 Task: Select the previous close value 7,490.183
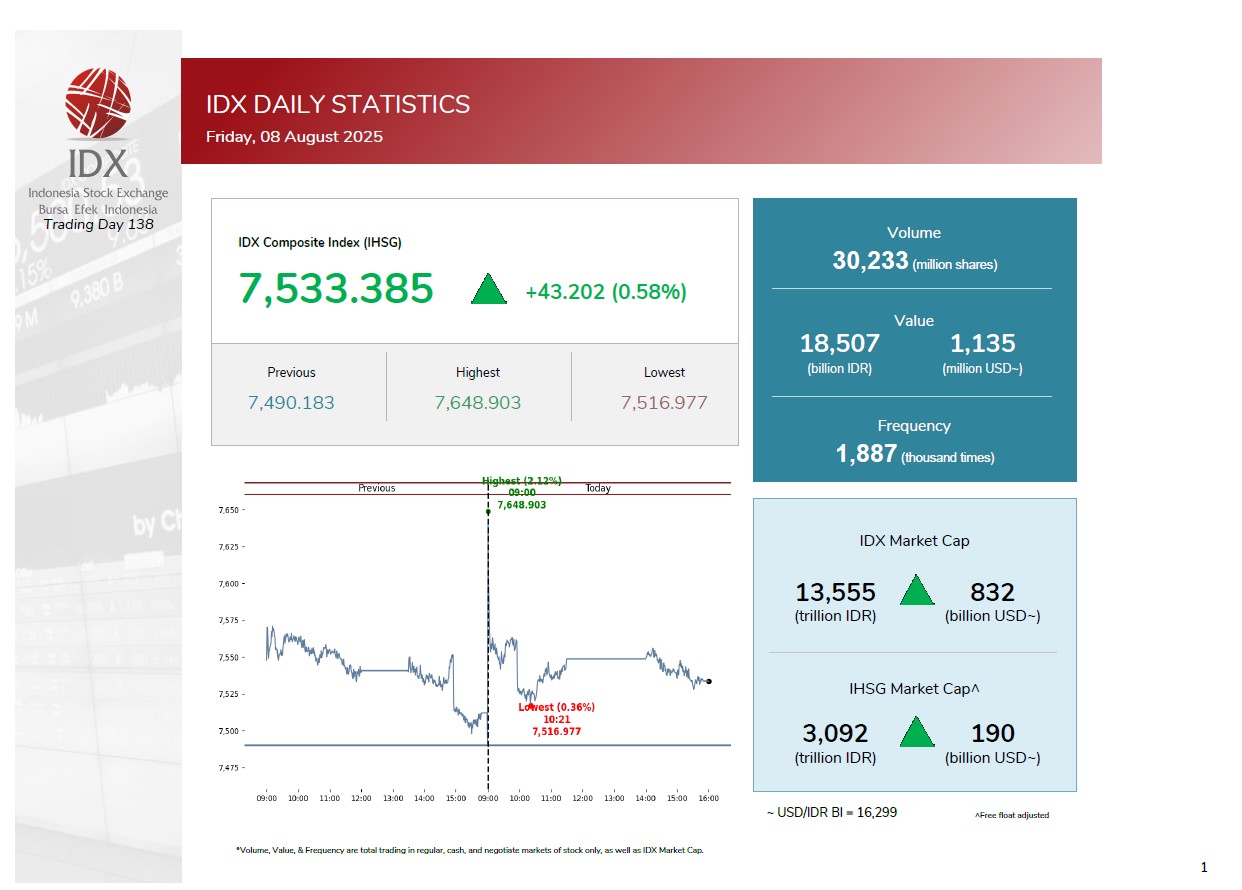tap(291, 403)
